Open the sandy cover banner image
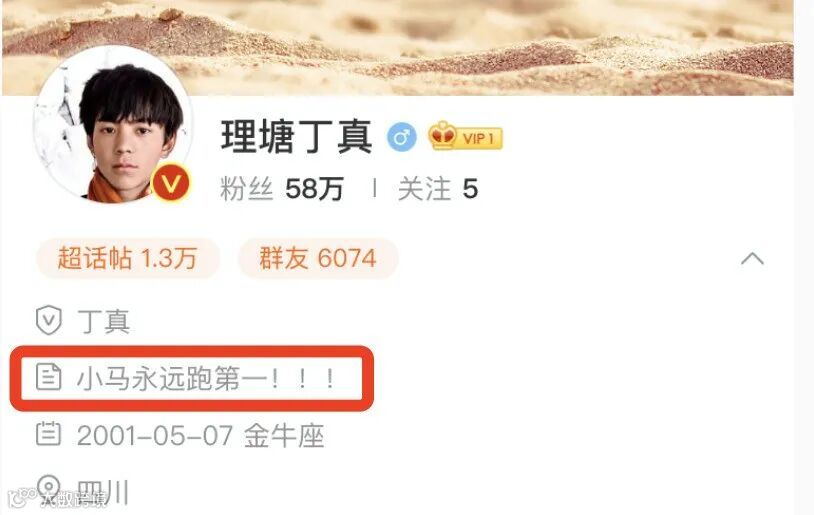This screenshot has height=515, width=814. point(398,48)
